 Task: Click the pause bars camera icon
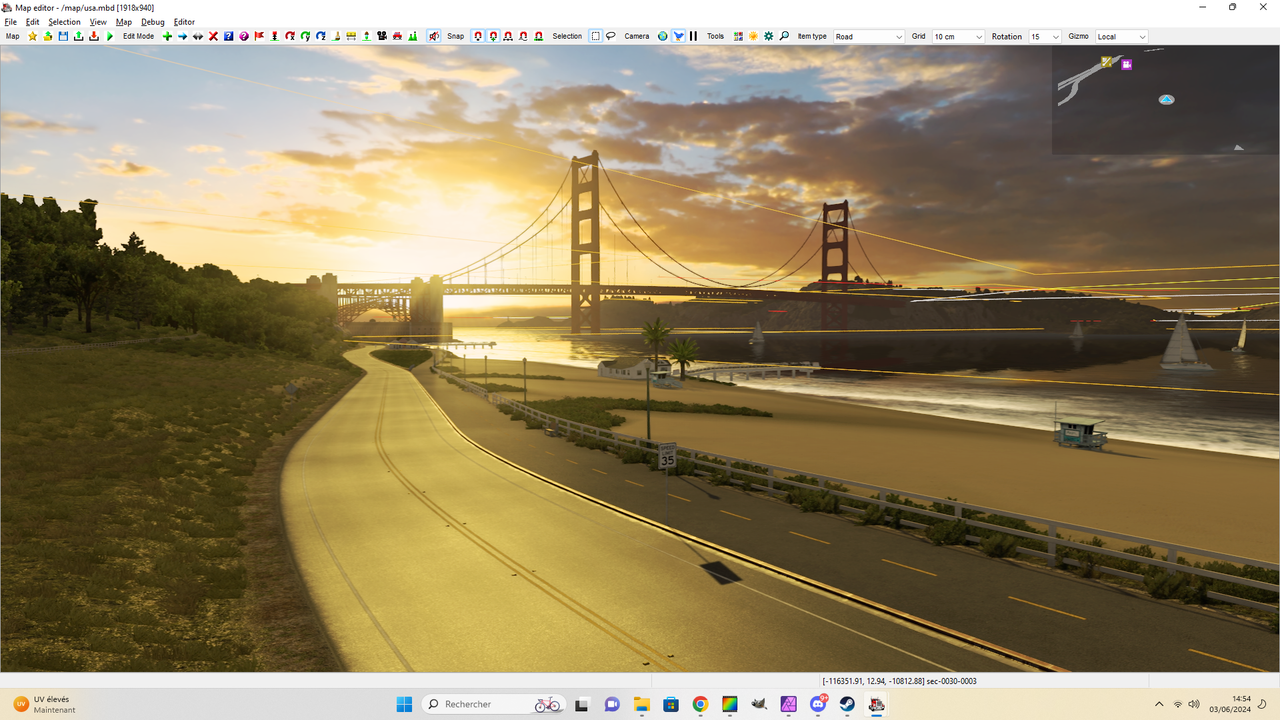click(x=693, y=36)
